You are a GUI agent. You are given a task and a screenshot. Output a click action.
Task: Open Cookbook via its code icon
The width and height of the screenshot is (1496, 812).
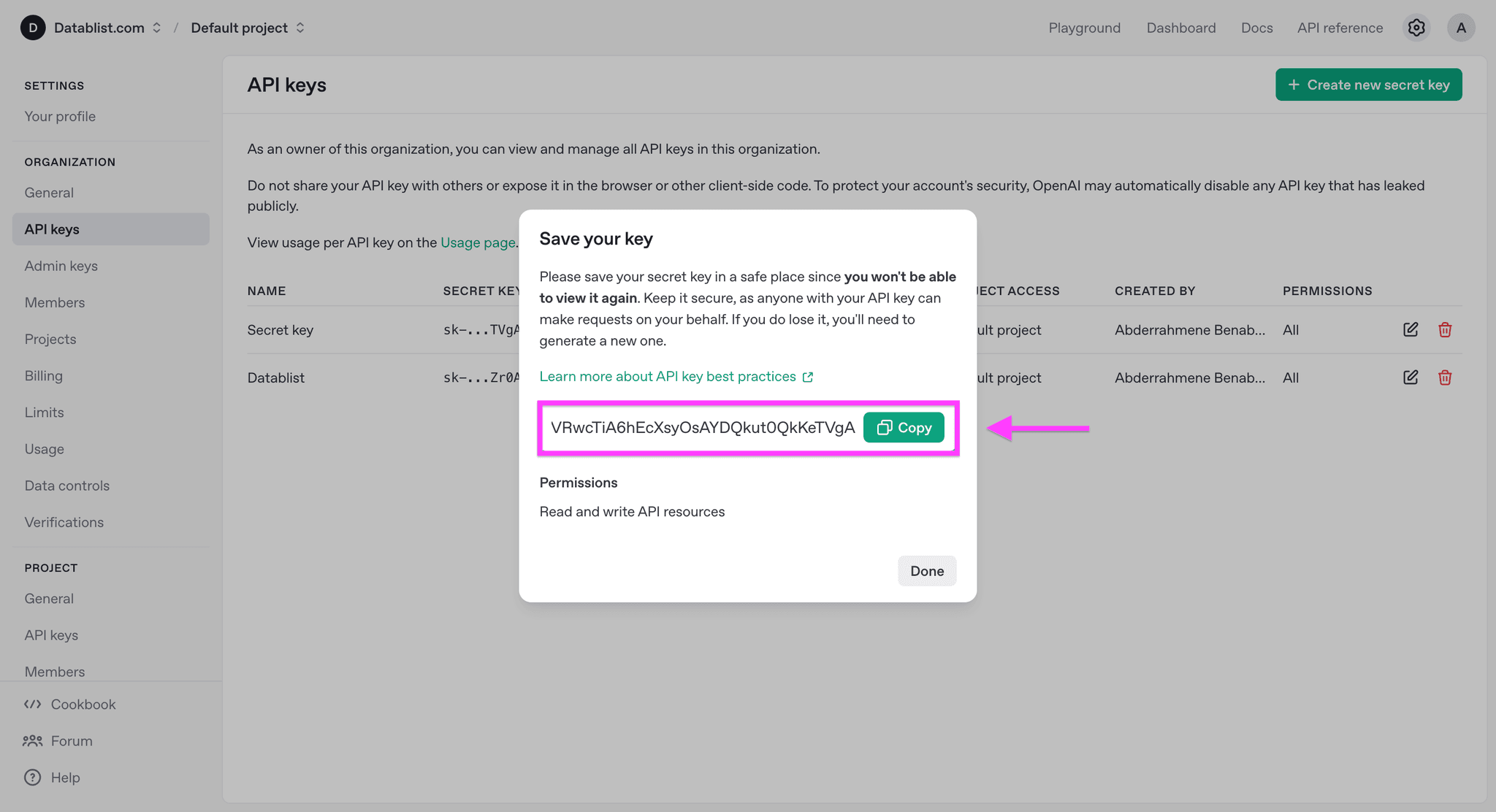click(32, 704)
